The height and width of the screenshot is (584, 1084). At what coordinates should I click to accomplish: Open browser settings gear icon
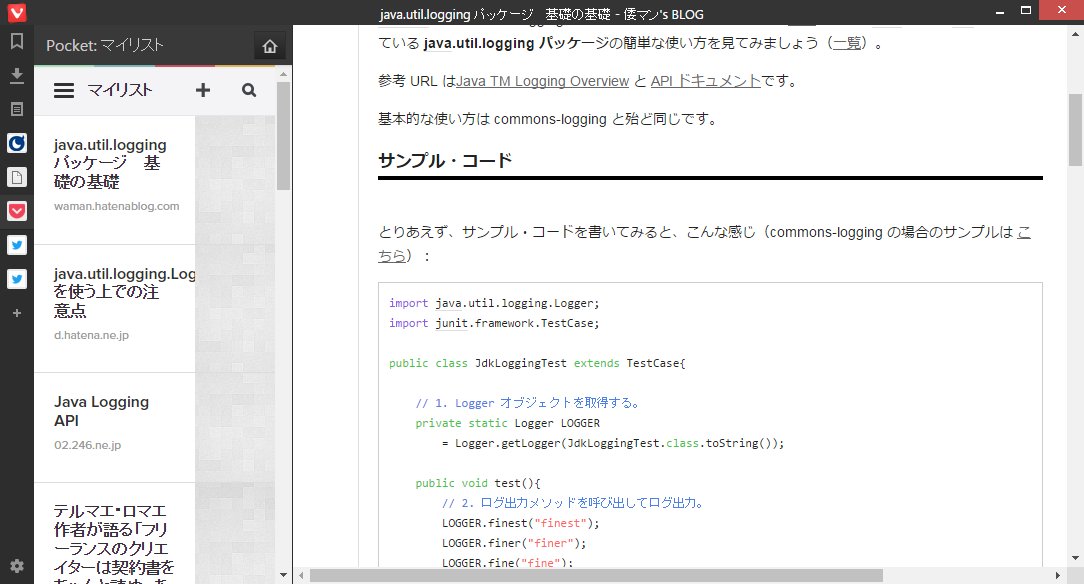tap(17, 566)
